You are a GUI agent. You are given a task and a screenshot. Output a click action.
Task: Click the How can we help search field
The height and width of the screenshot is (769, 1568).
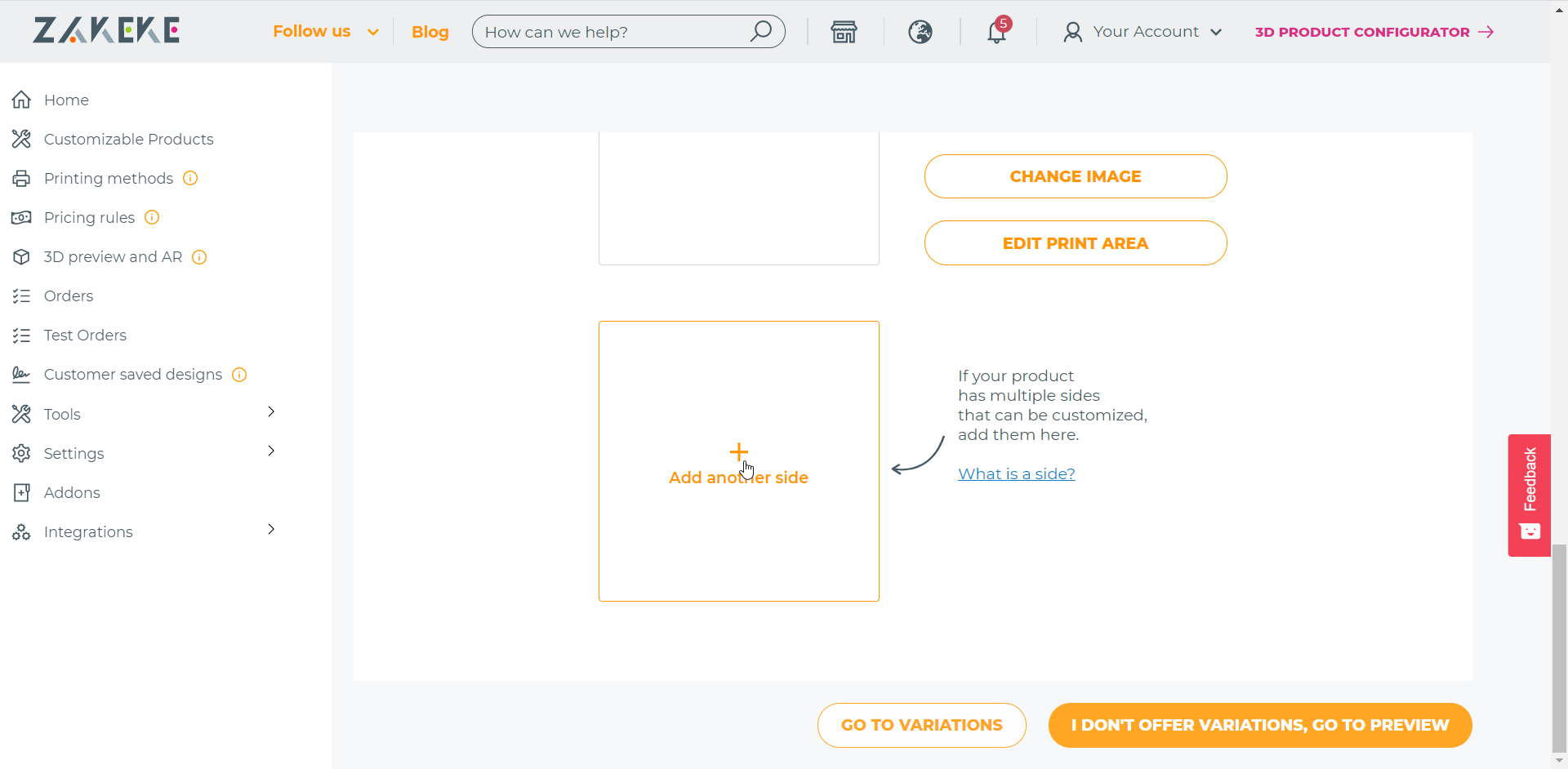click(x=616, y=32)
